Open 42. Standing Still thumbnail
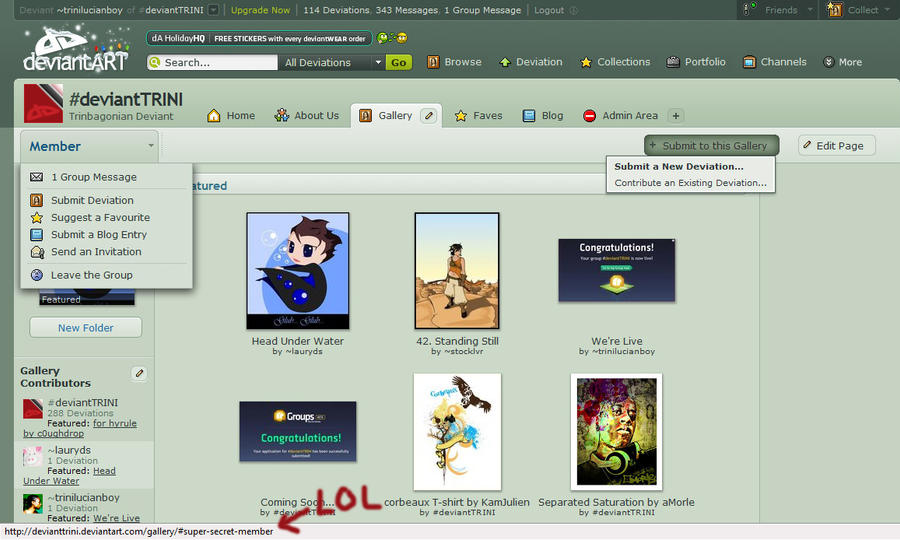Image resolution: width=900 pixels, height=540 pixels. pos(457,270)
